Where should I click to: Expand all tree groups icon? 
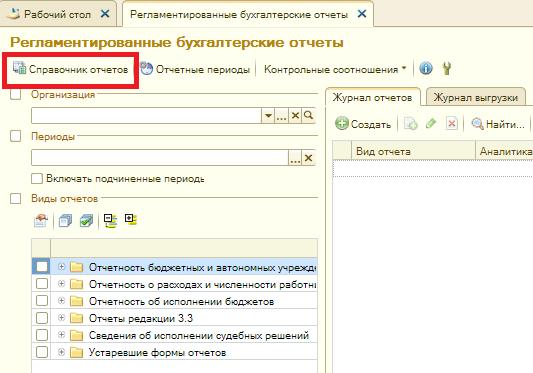point(131,220)
